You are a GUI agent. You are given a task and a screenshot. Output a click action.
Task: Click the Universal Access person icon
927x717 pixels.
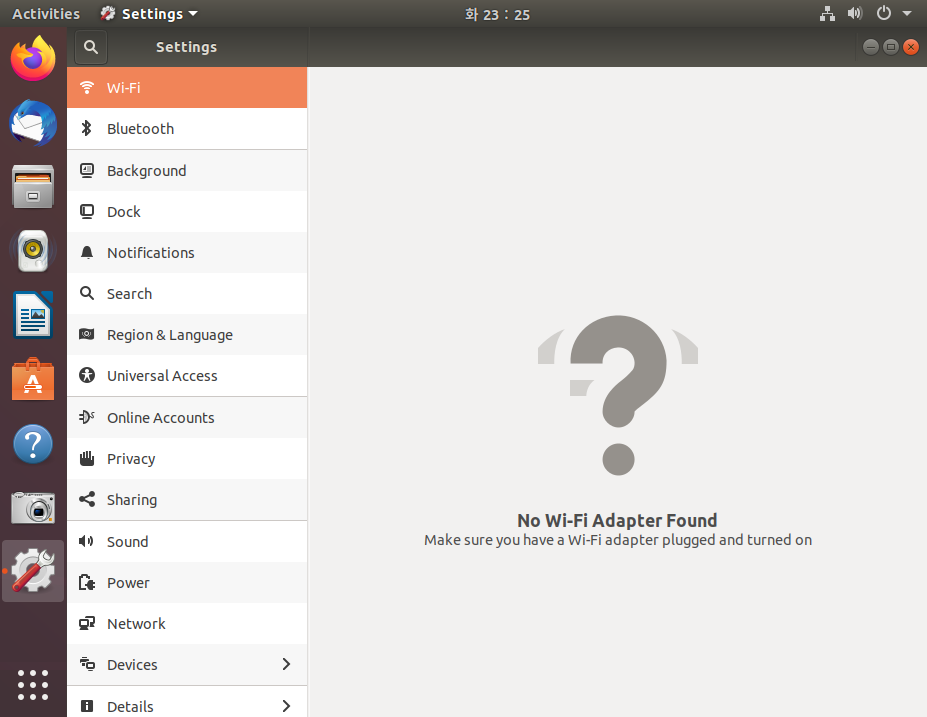(87, 375)
